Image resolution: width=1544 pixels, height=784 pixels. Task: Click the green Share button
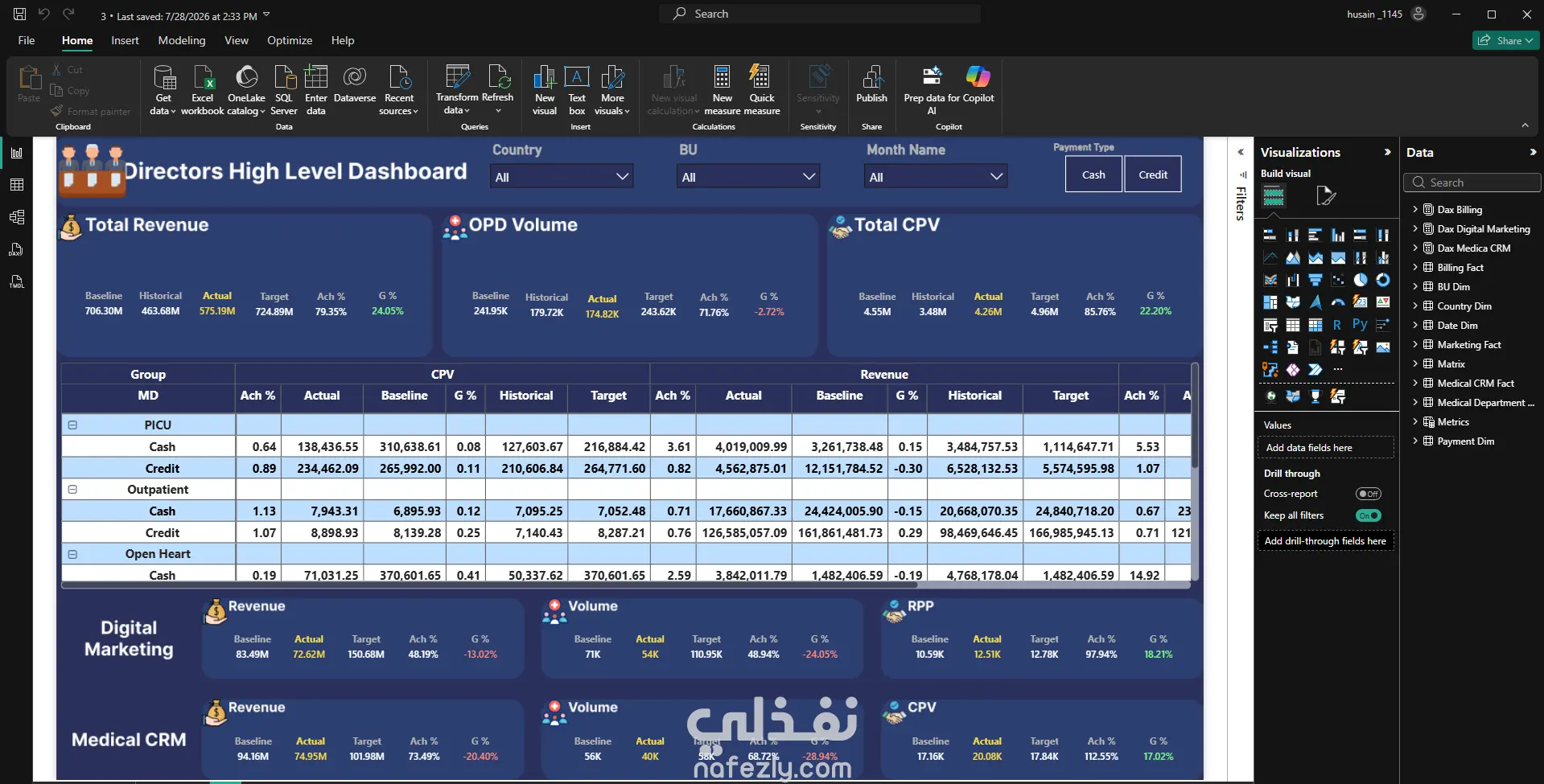1505,40
